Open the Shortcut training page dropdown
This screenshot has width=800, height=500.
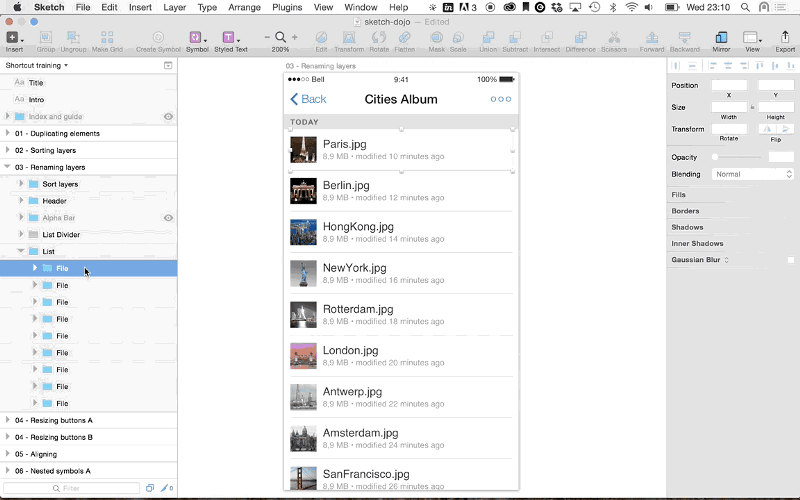37,65
